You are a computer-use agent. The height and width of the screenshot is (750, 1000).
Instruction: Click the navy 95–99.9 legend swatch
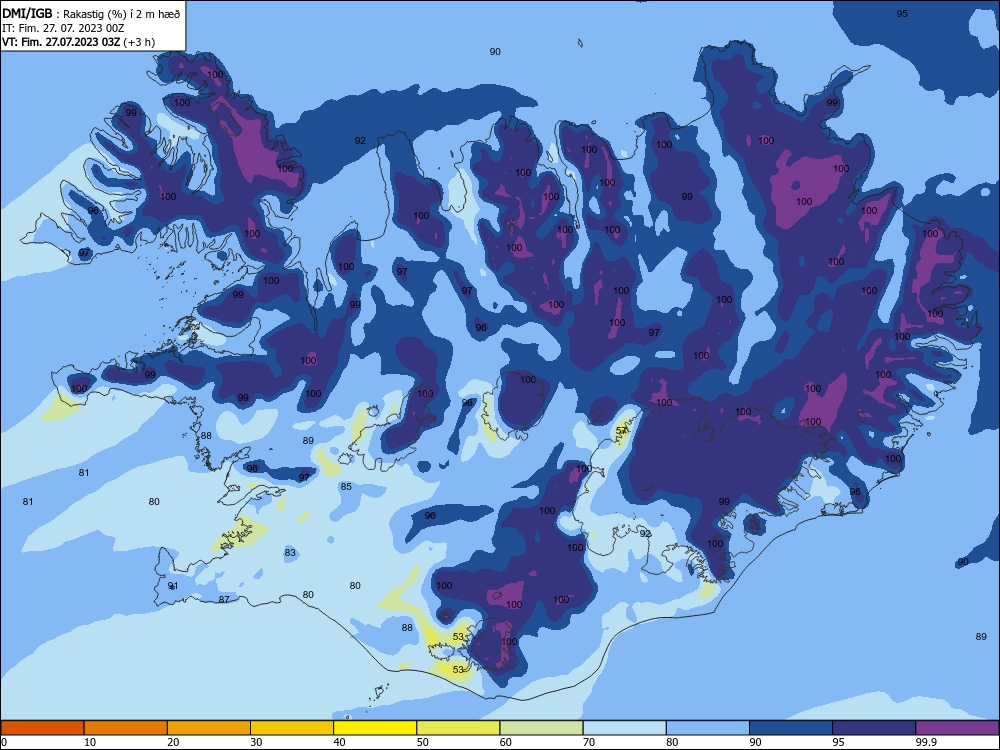[x=874, y=728]
